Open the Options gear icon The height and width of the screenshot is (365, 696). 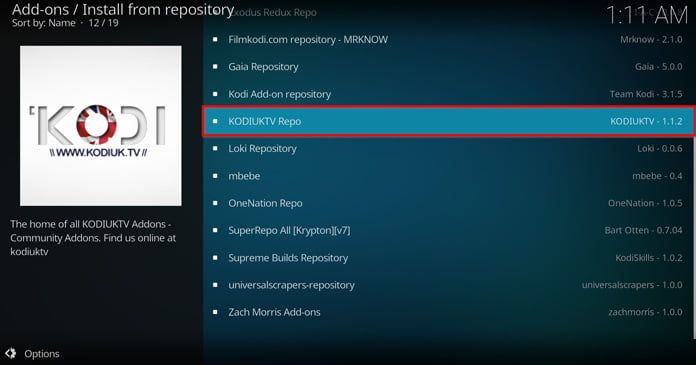(x=11, y=353)
